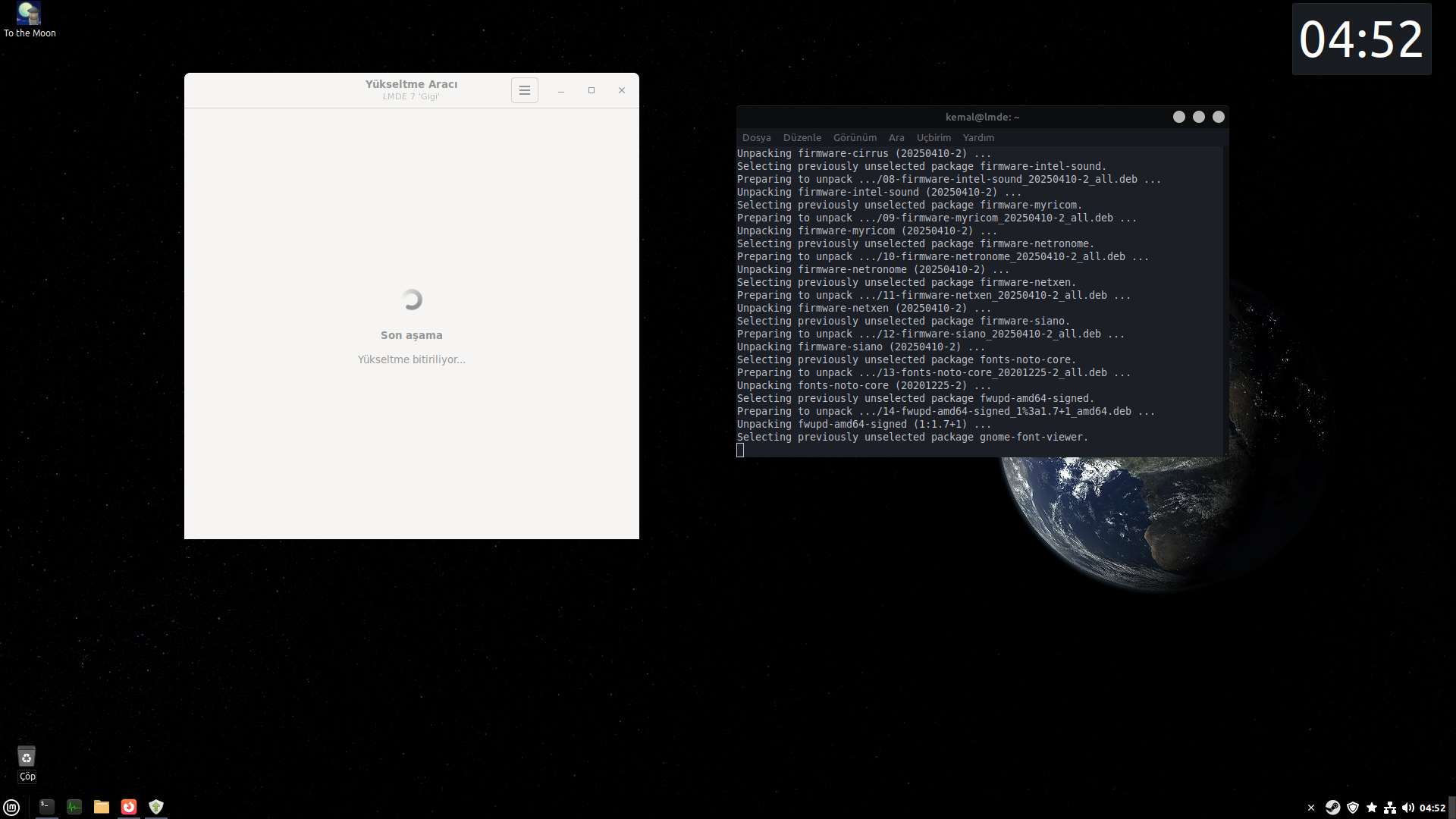Click the star tray icon

[1371, 808]
